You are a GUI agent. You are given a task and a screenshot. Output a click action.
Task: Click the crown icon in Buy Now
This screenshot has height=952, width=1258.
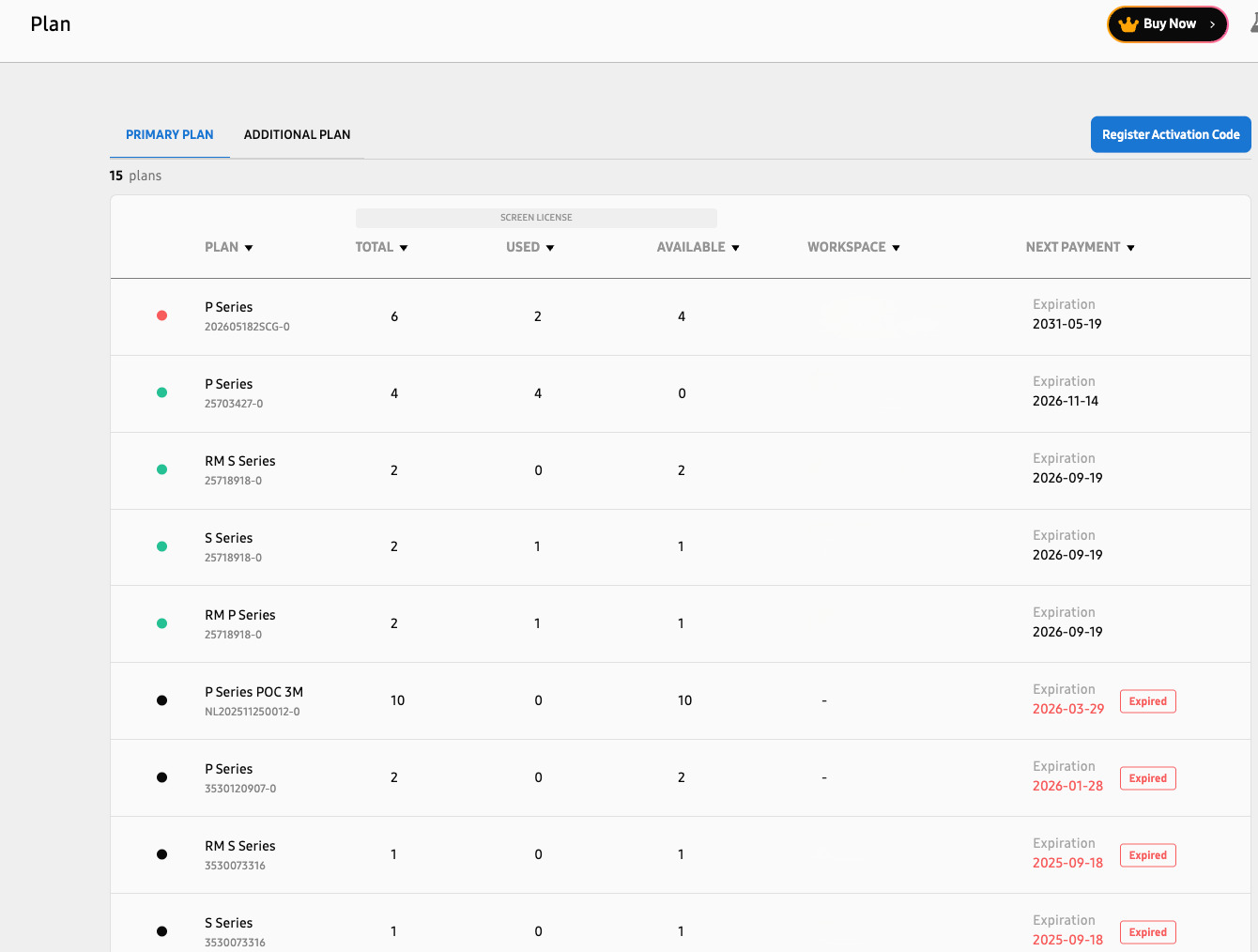1128,24
